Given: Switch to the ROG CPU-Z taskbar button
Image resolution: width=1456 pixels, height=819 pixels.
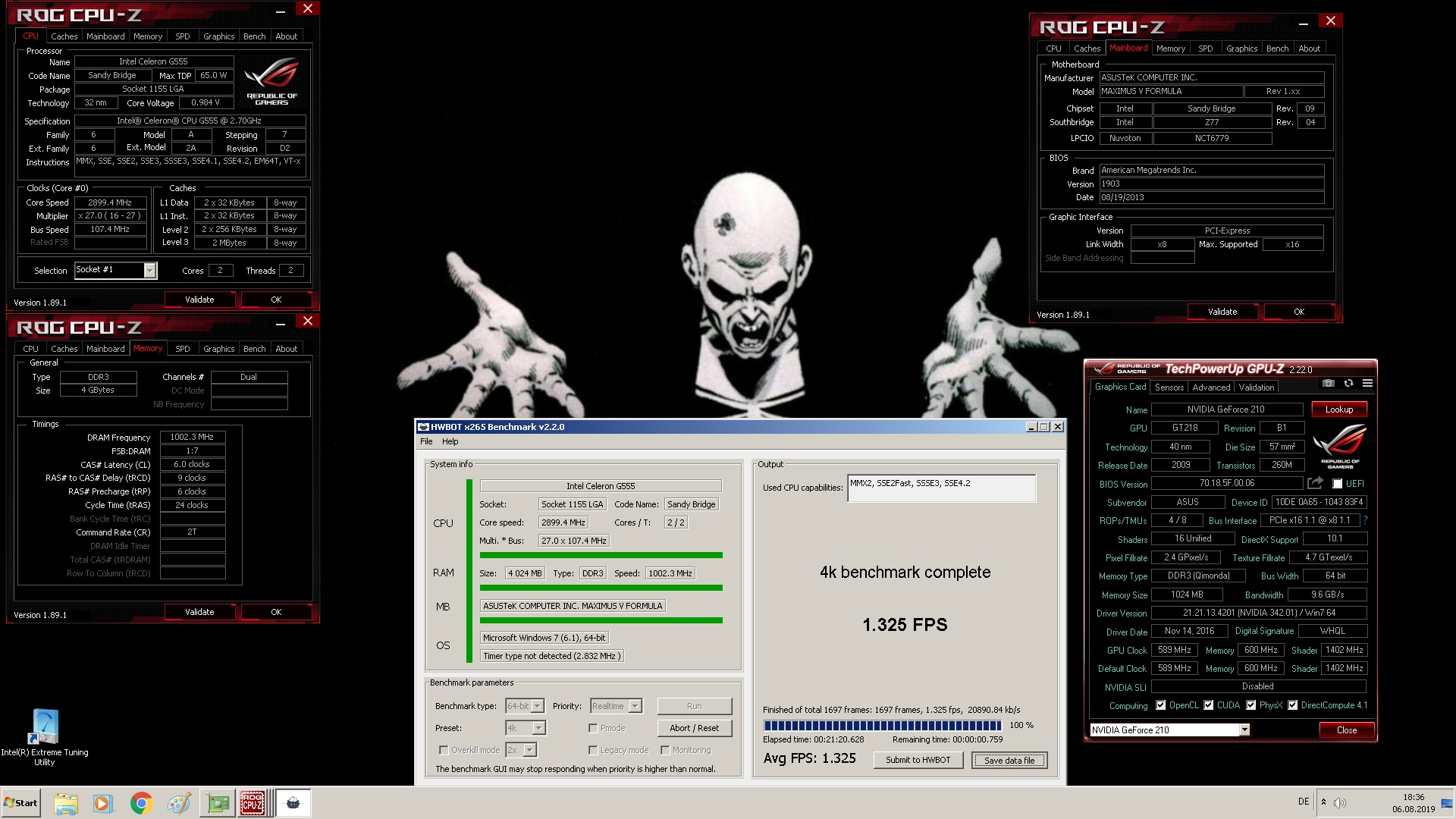Looking at the screenshot, I should [253, 803].
